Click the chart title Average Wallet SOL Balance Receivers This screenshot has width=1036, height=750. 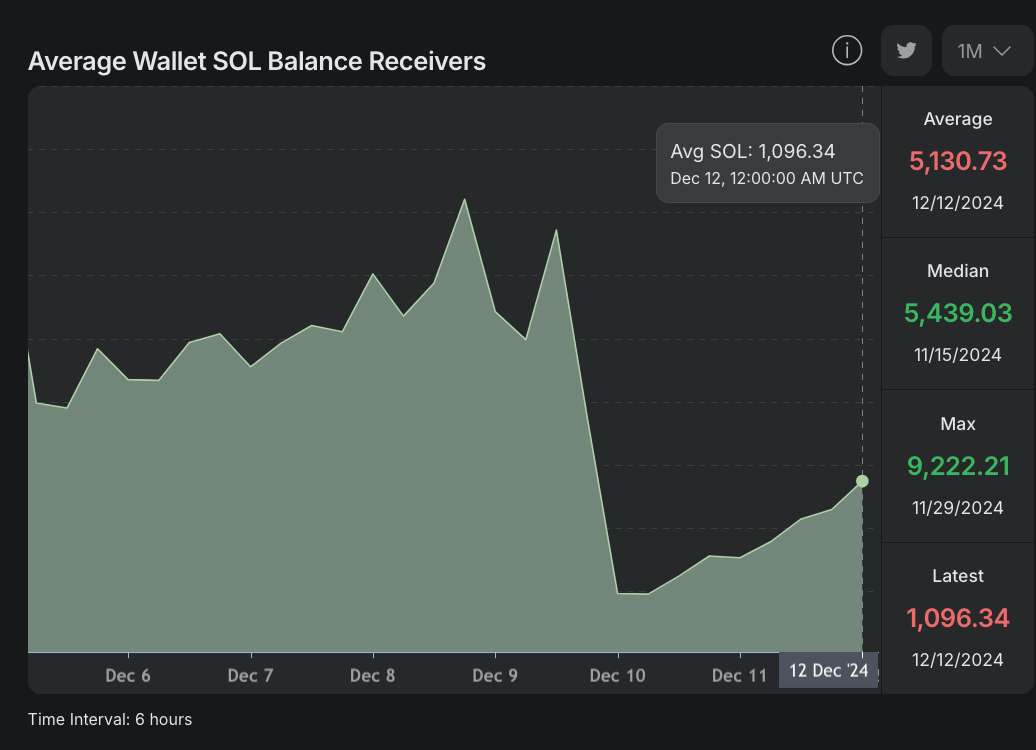(x=257, y=61)
